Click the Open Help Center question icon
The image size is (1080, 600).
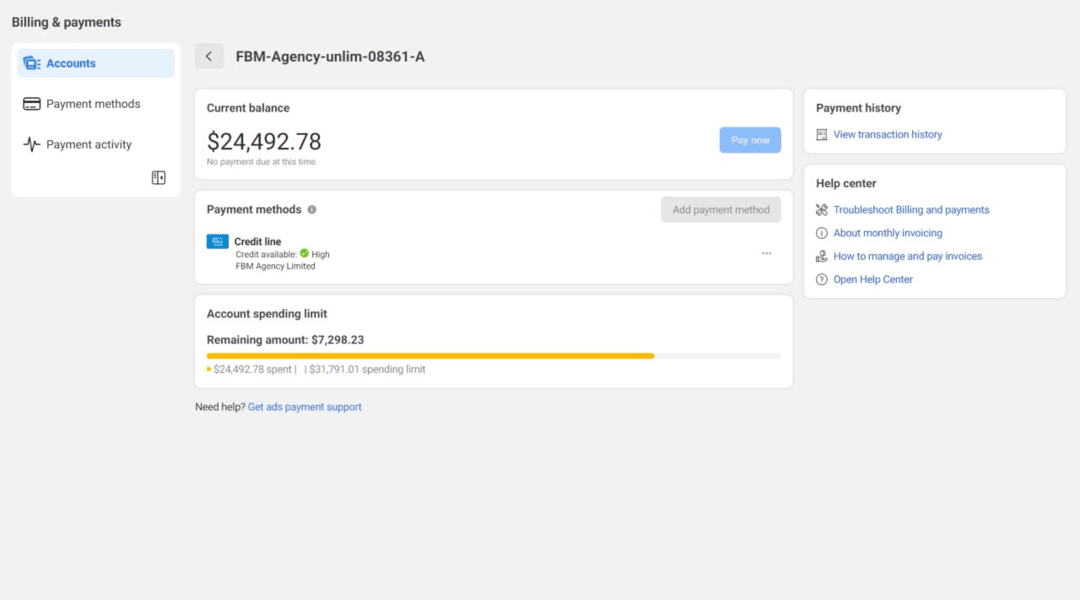coord(822,280)
